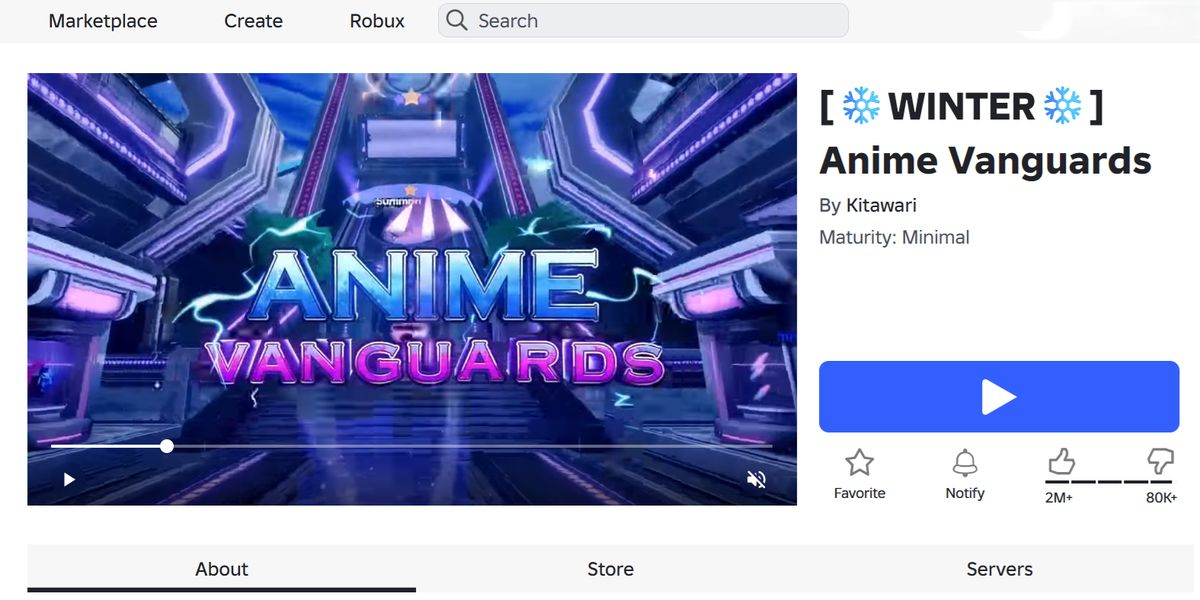Screen dimensions: 1200x600
Task: Launch the game with the blue Play button
Action: point(999,397)
